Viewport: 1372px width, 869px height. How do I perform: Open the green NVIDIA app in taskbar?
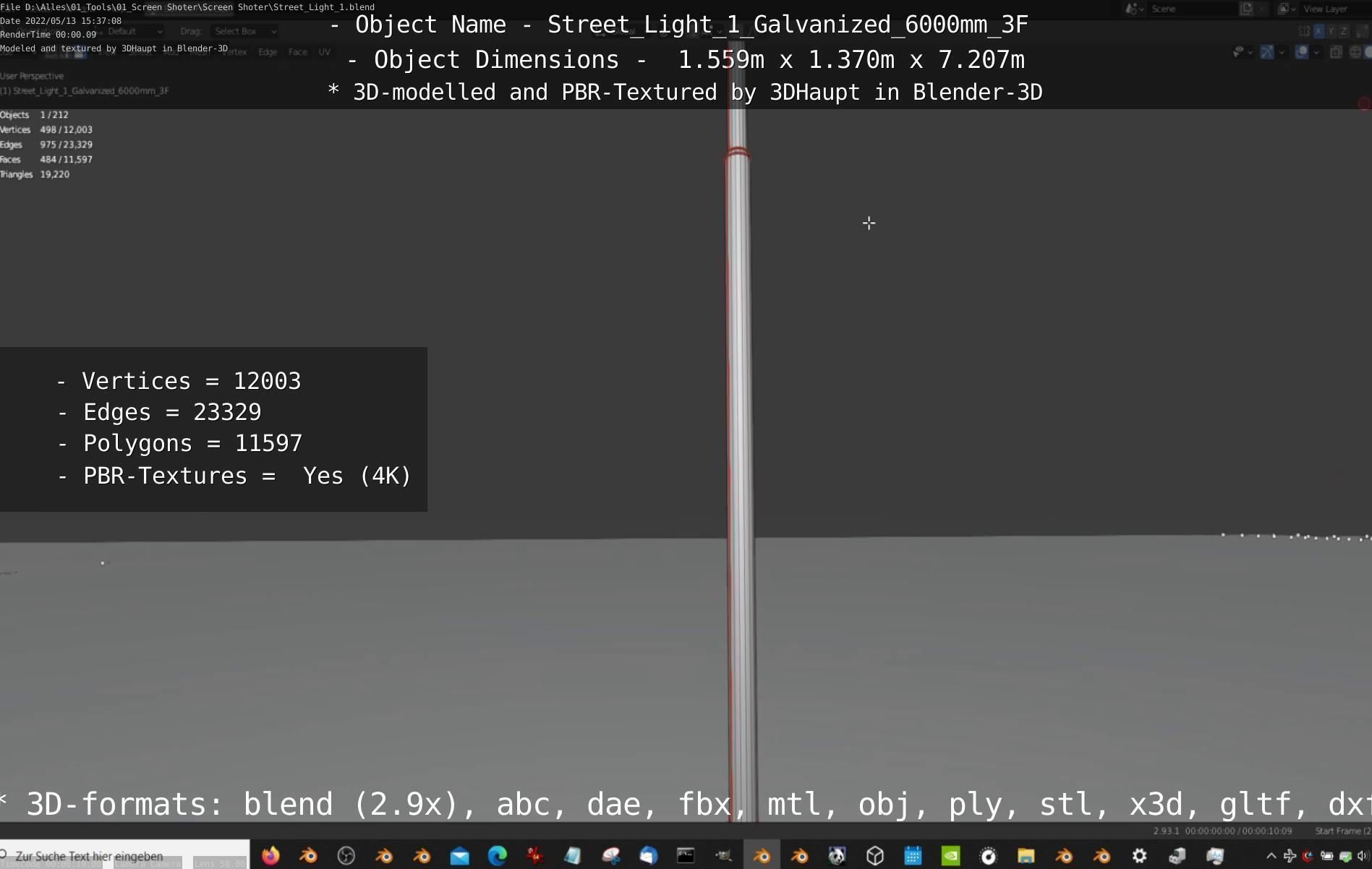tap(950, 856)
